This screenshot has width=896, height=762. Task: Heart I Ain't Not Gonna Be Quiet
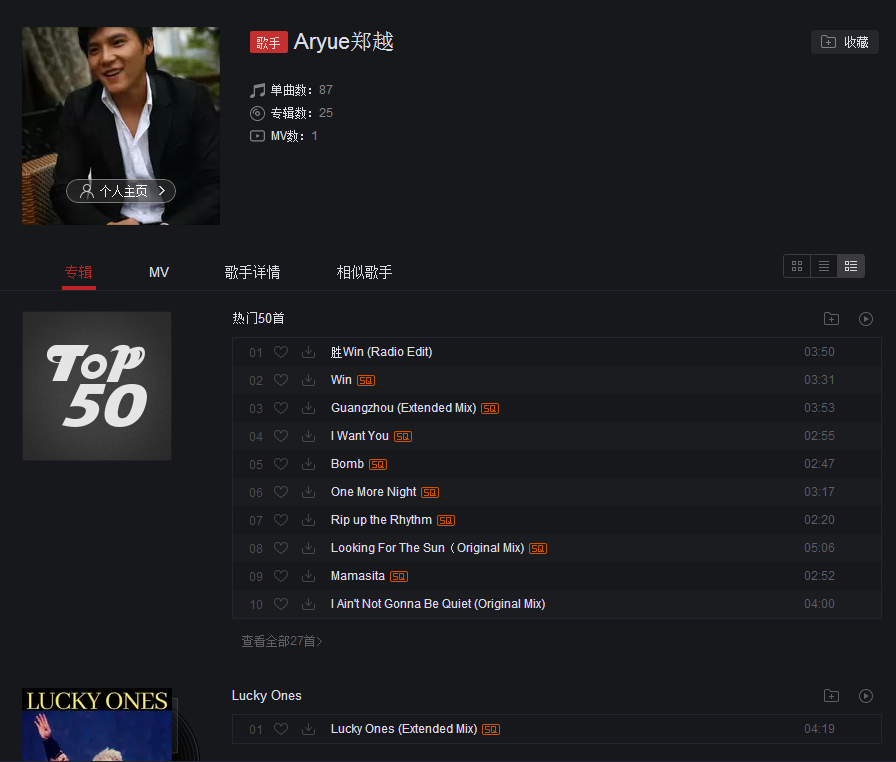[281, 604]
